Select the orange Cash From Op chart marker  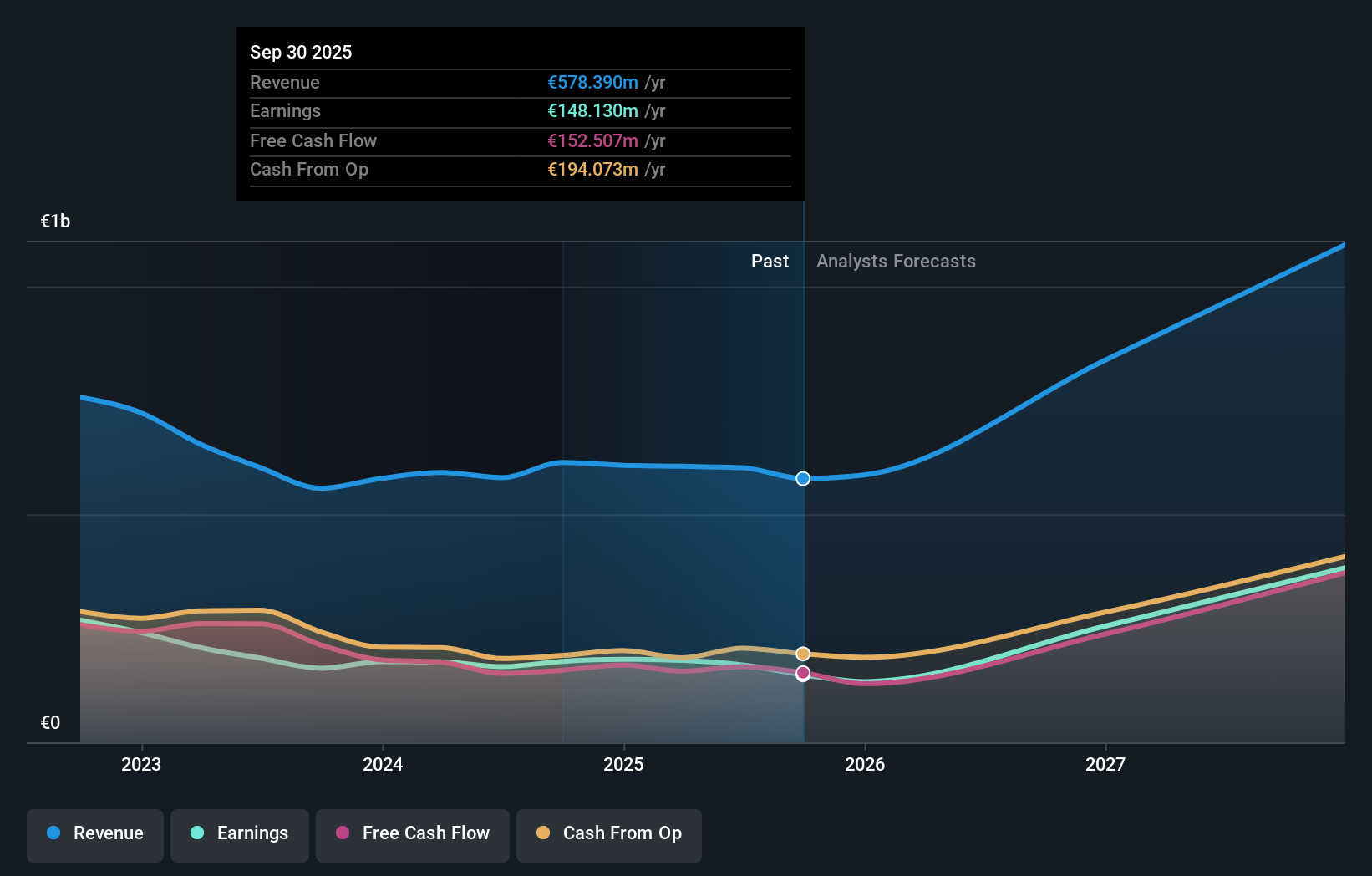tap(803, 654)
